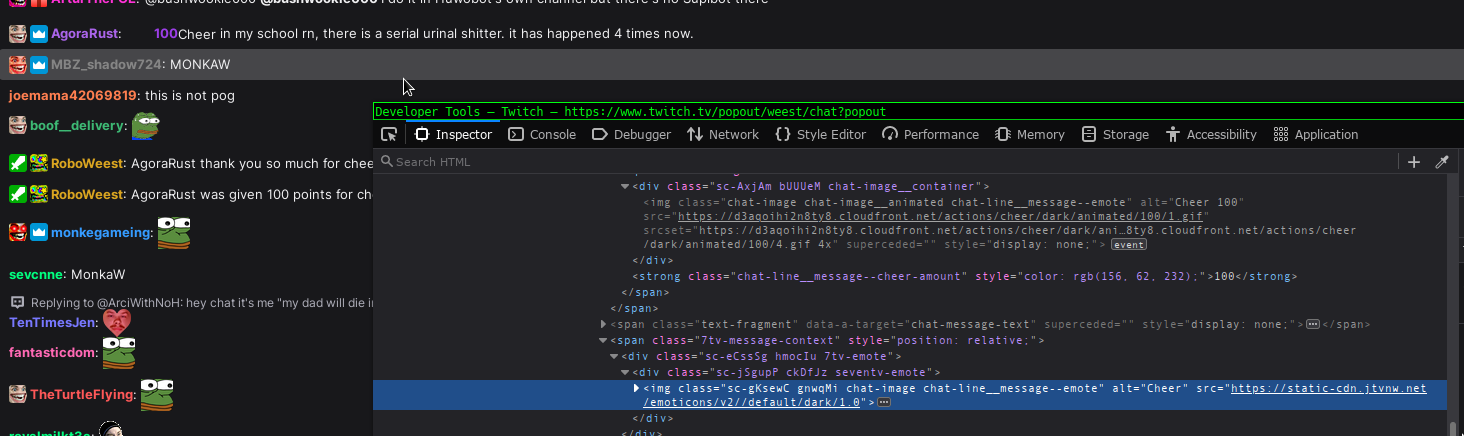Expand ellipsis on the selected img node
The image size is (1464, 436).
[x=884, y=403]
